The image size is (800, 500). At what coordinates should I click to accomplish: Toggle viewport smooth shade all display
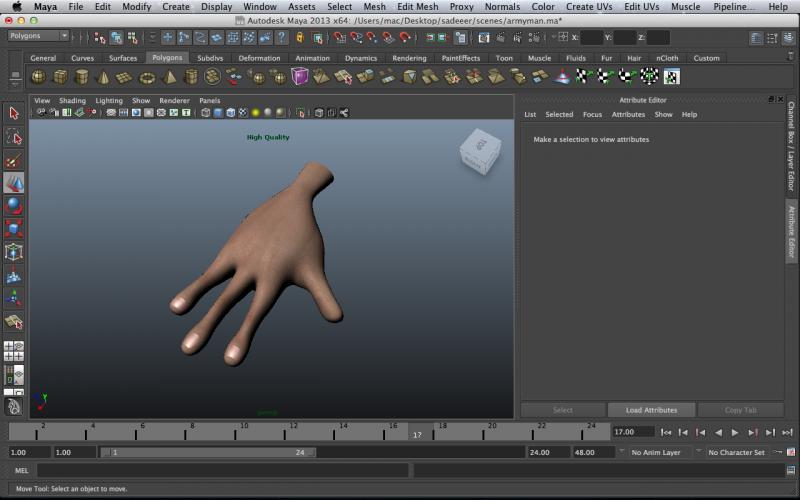click(x=218, y=113)
